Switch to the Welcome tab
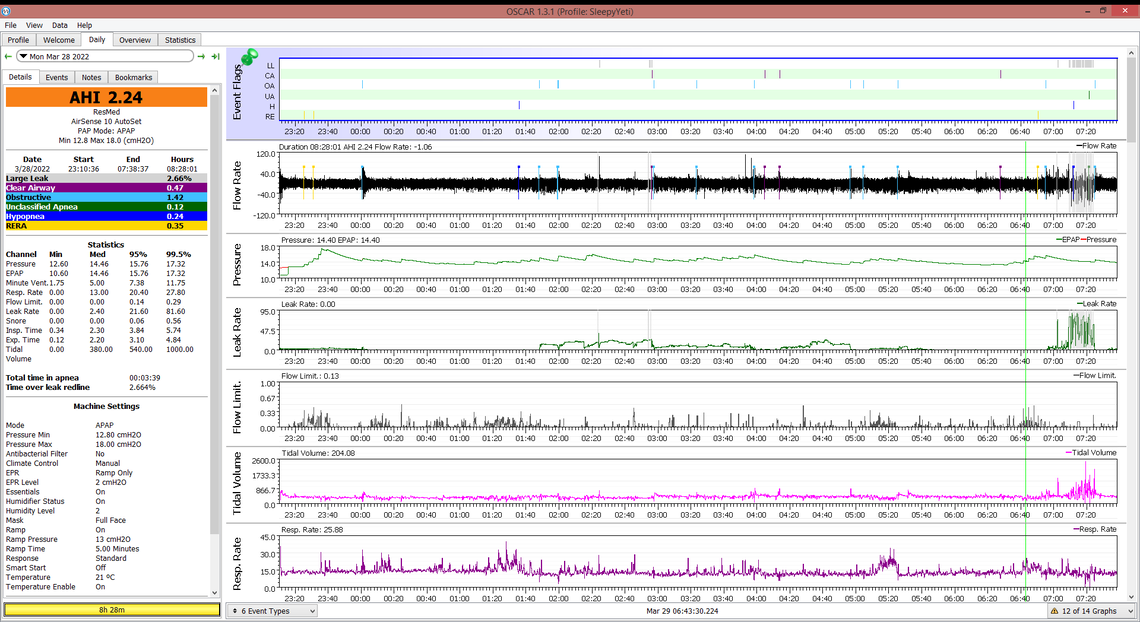 coord(59,40)
